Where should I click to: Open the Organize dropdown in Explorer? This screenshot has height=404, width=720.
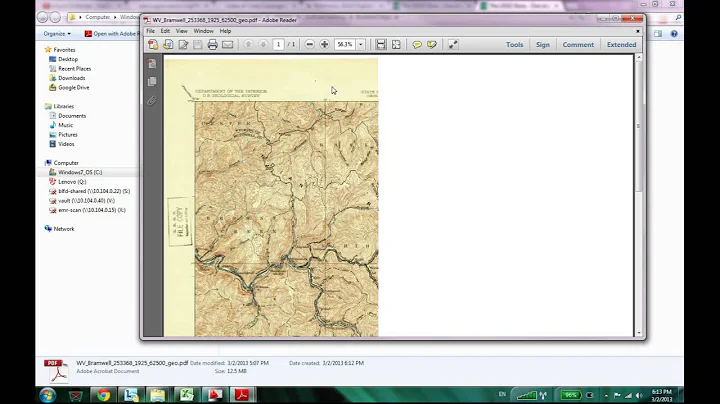57,34
